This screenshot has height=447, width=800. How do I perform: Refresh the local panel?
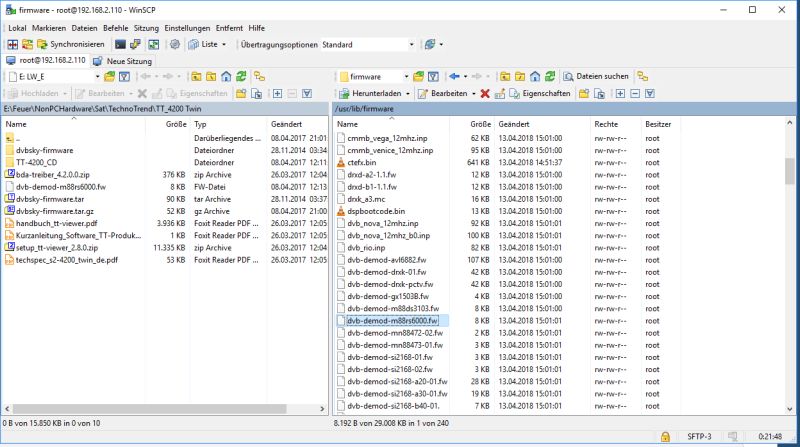pos(241,77)
